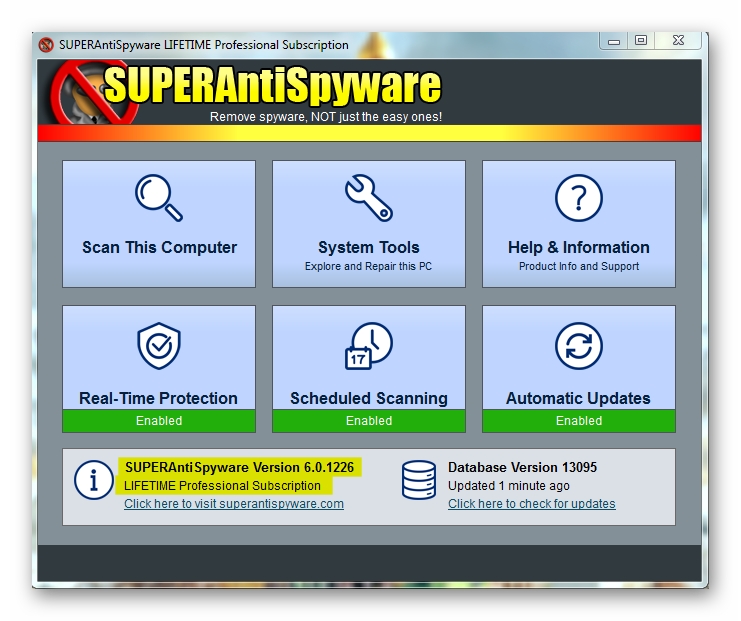Click 'Product Info and Support' text
This screenshot has width=741, height=621.
579,267
